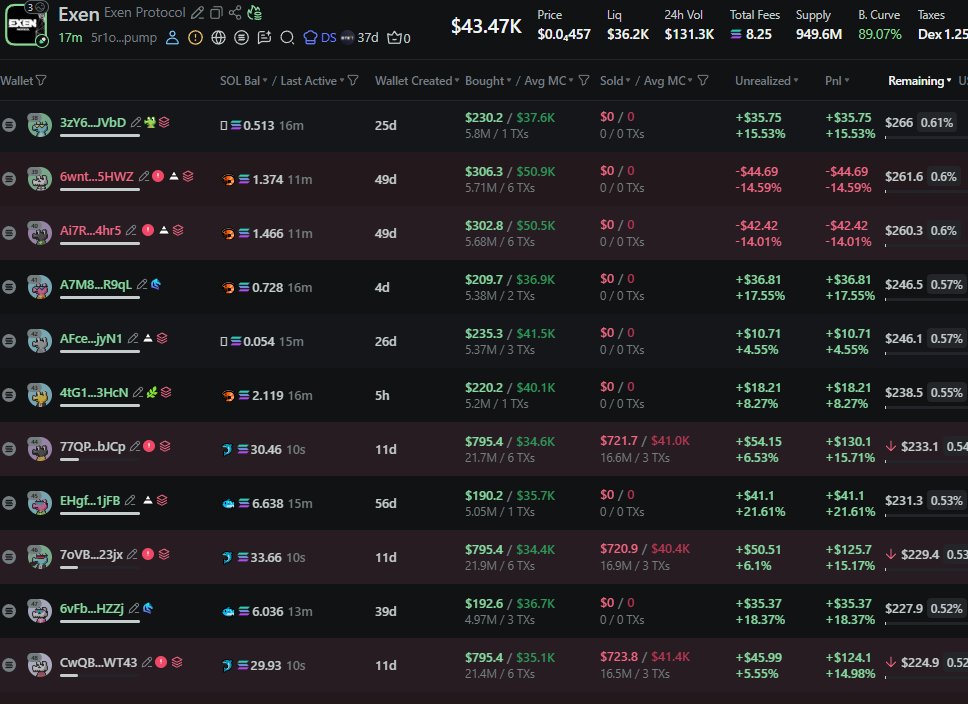
Task: Toggle the Wallet column filter funnel
Action: click(40, 81)
